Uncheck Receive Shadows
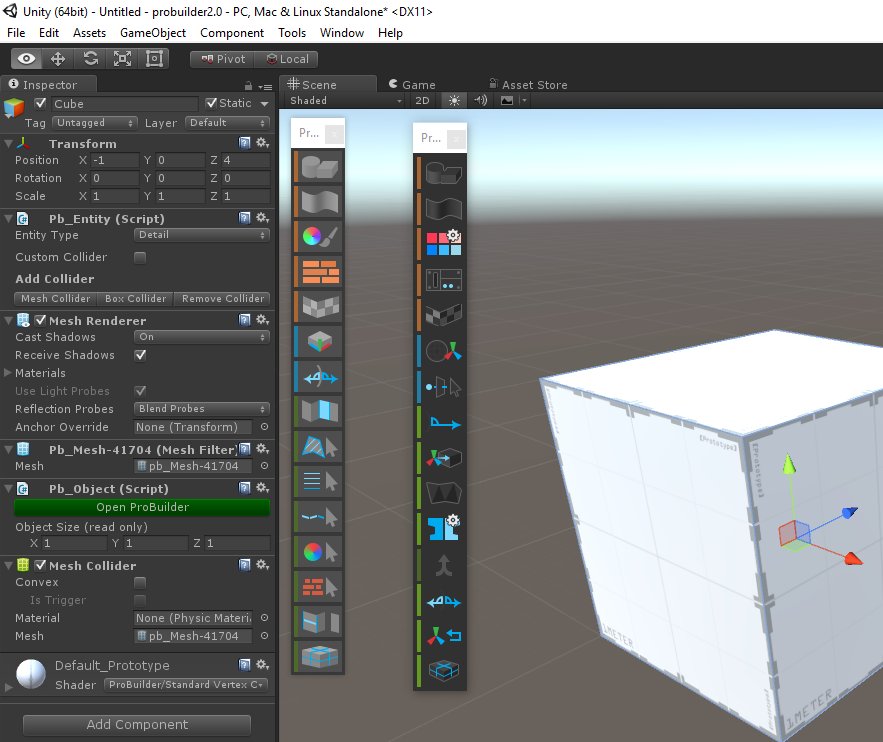 pos(140,355)
